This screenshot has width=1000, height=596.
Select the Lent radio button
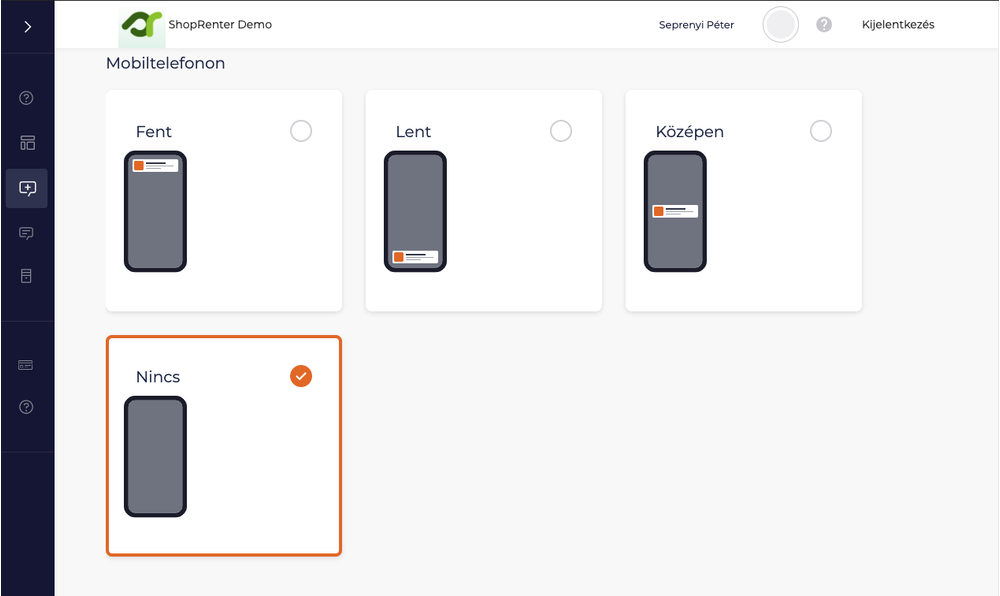pos(561,131)
